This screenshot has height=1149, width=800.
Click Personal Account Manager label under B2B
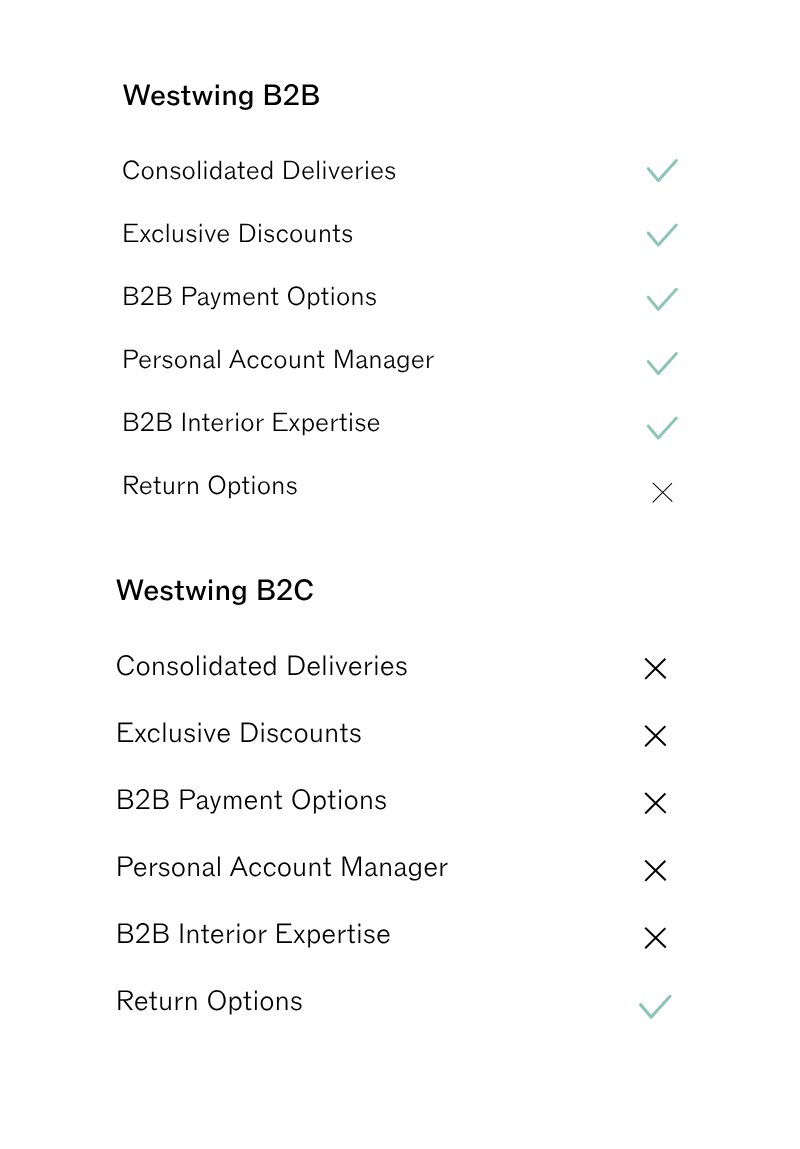tap(278, 360)
